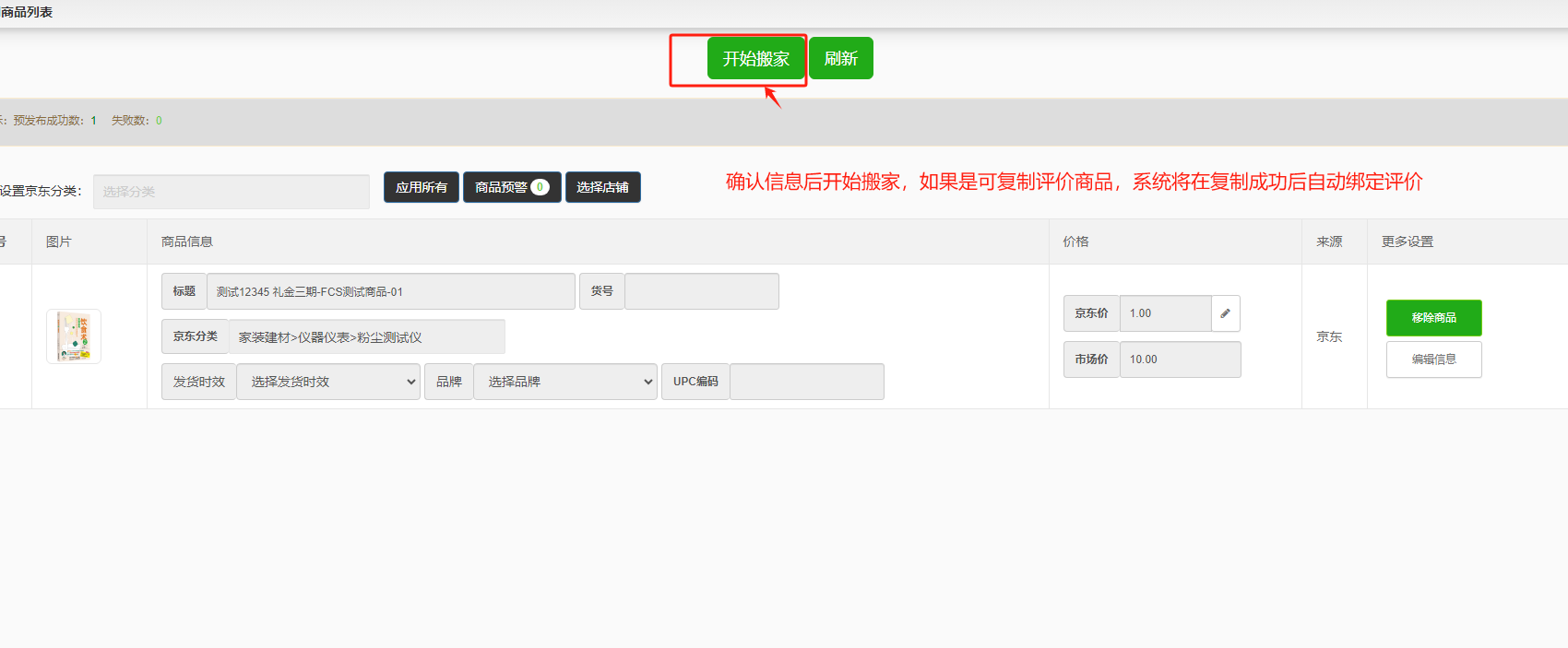Click the 编辑信息 button
Screen dimensions: 1568x648
(x=1433, y=359)
